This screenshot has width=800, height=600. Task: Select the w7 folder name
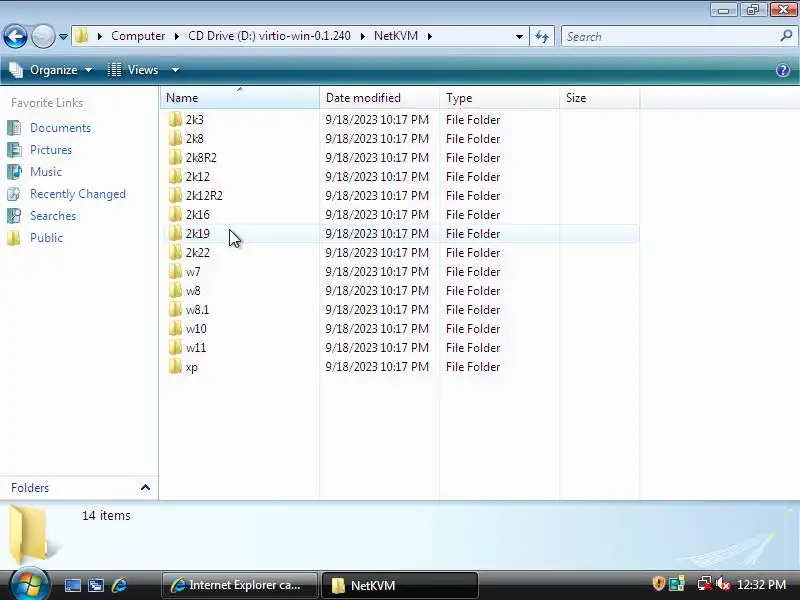coord(193,271)
